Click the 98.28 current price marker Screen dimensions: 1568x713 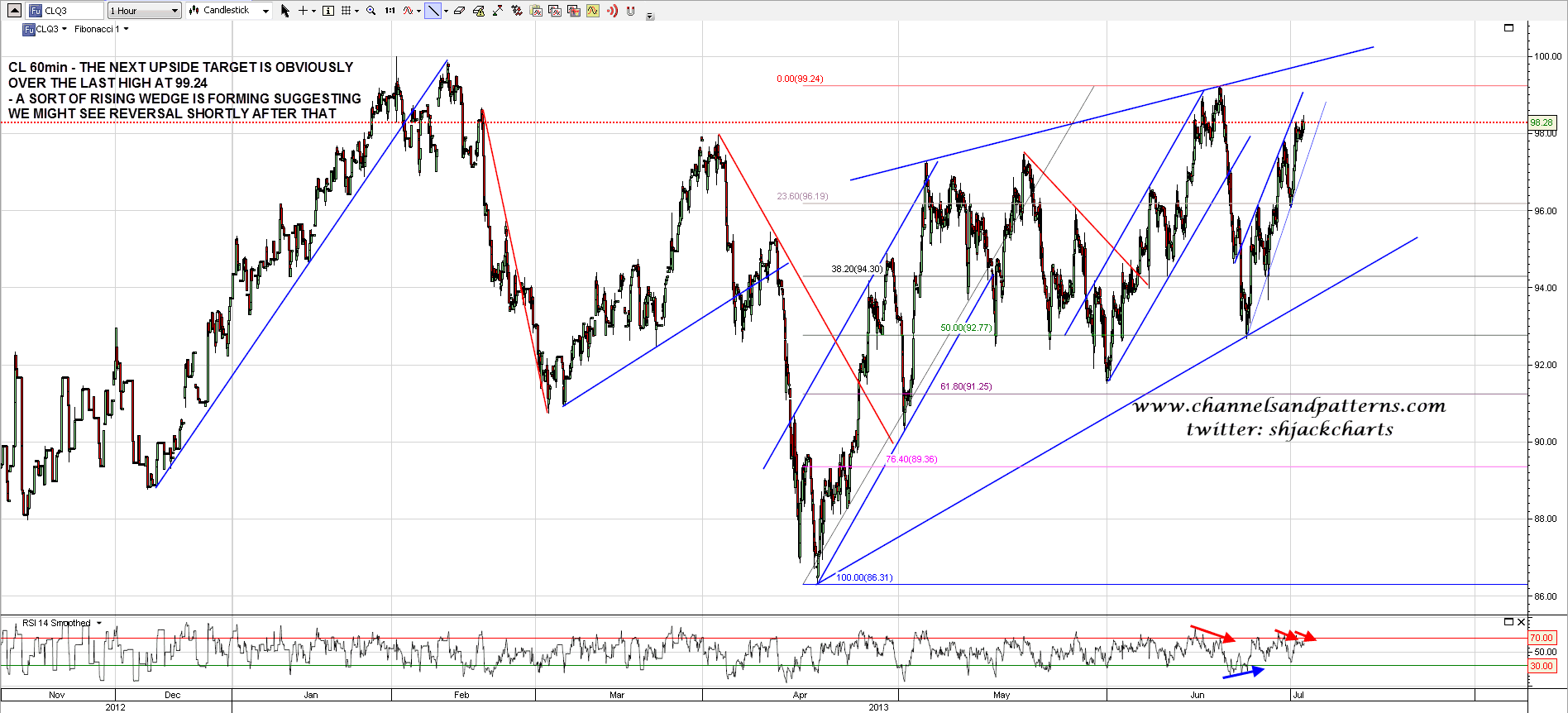(x=1542, y=122)
